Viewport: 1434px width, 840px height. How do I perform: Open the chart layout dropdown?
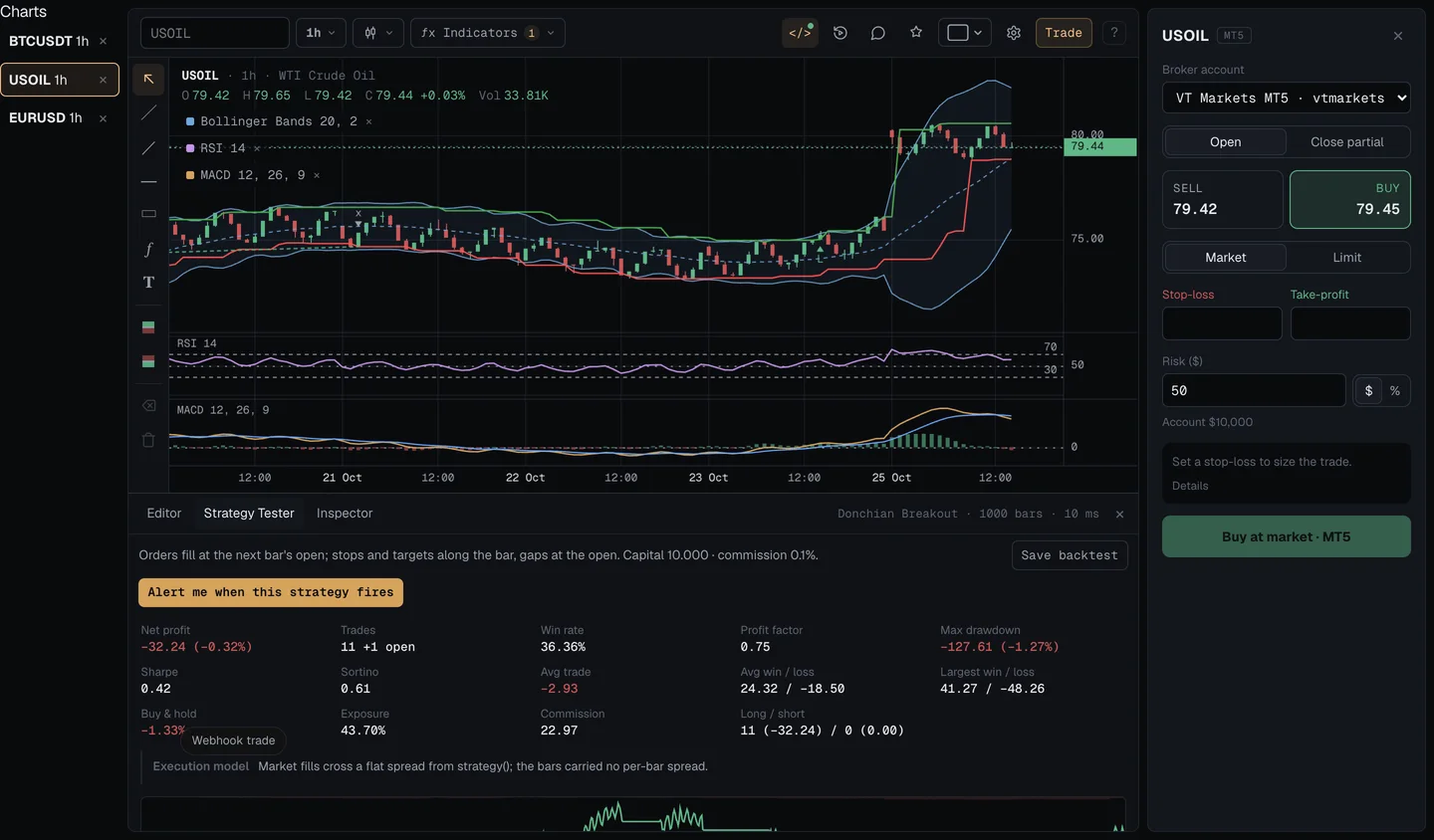tap(964, 33)
